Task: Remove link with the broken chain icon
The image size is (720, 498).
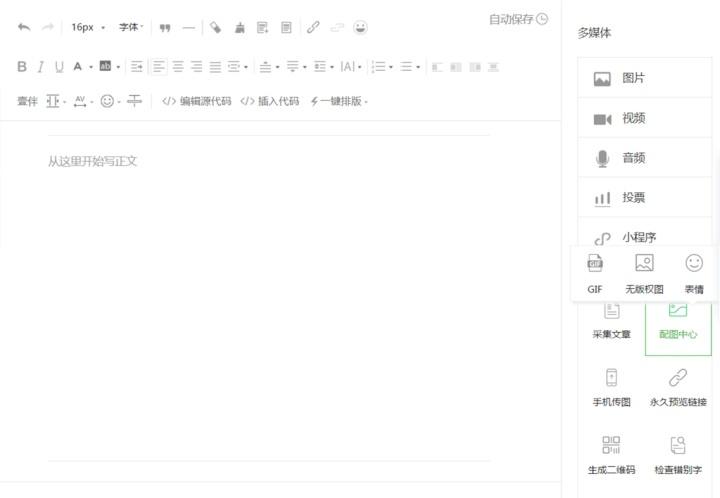Action: (x=337, y=28)
